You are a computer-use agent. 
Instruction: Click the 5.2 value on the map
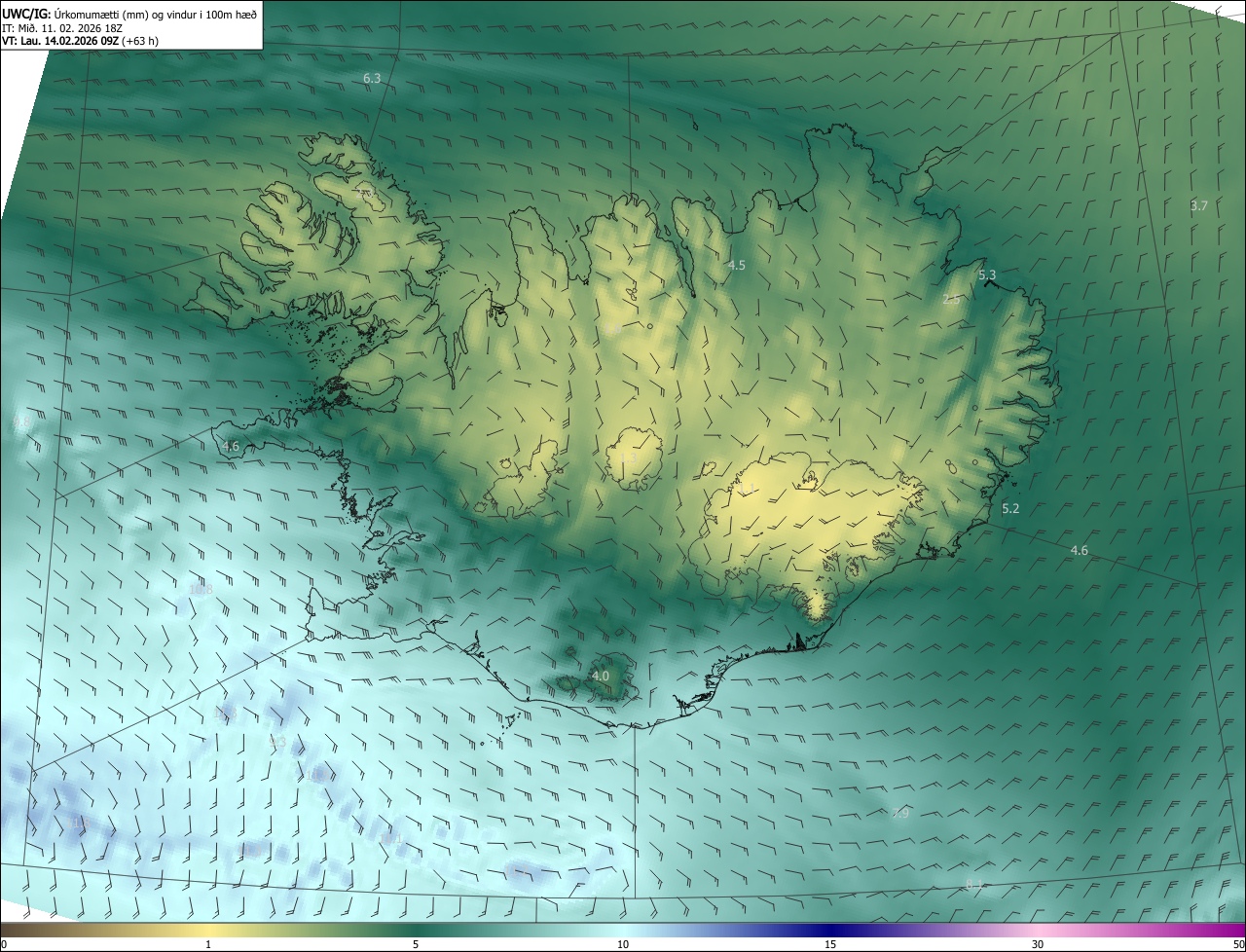1010,509
